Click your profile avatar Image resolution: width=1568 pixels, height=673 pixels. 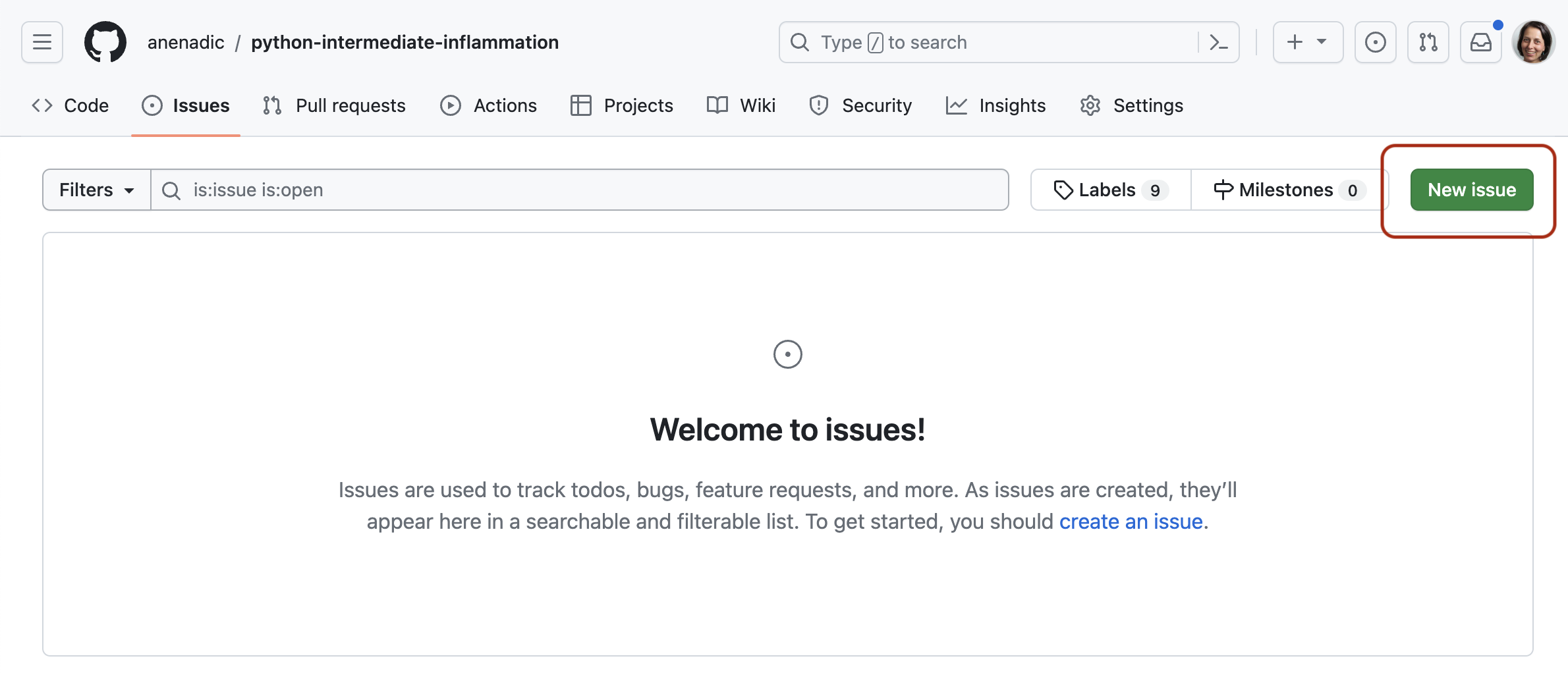pyautogui.click(x=1533, y=41)
